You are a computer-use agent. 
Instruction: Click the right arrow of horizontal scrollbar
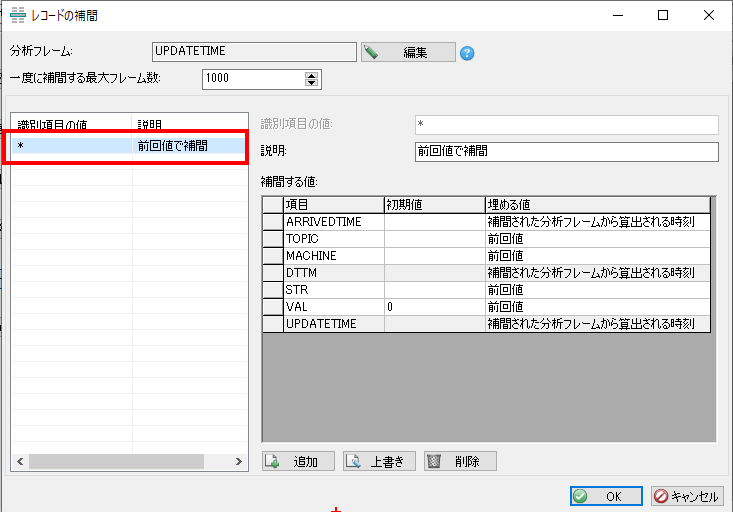pos(238,462)
